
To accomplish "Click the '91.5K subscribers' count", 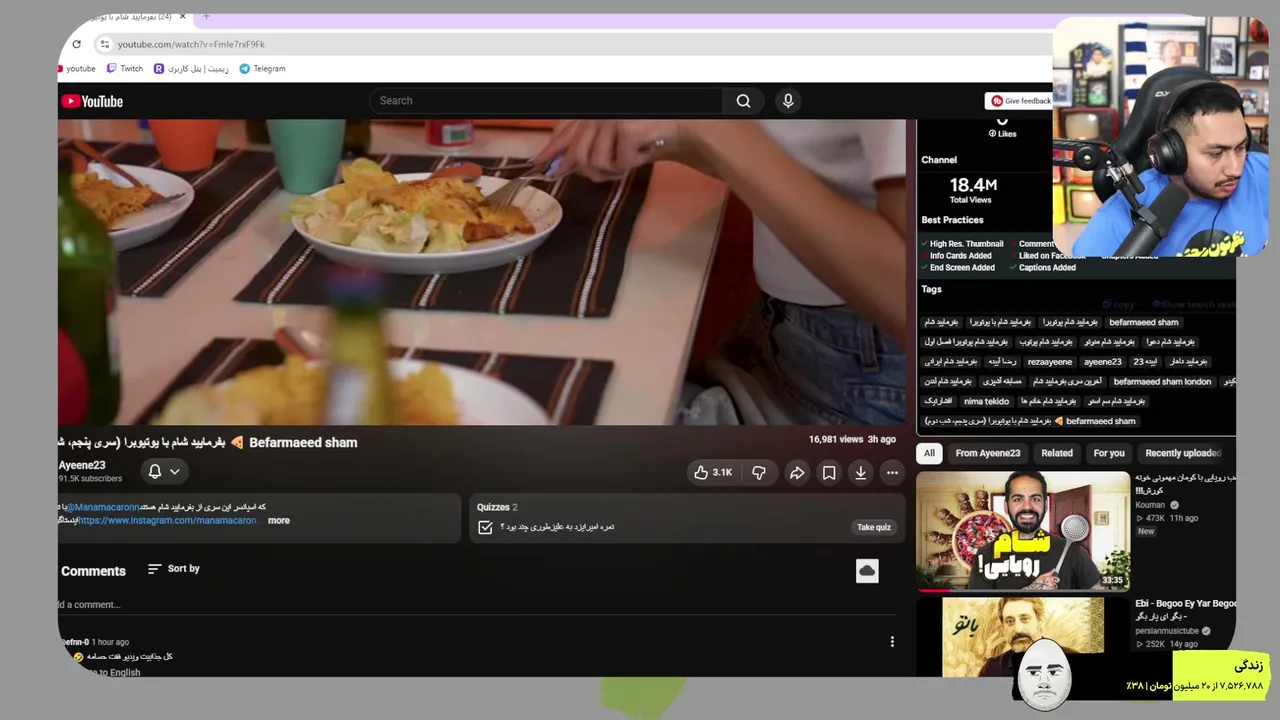I will 90,479.
